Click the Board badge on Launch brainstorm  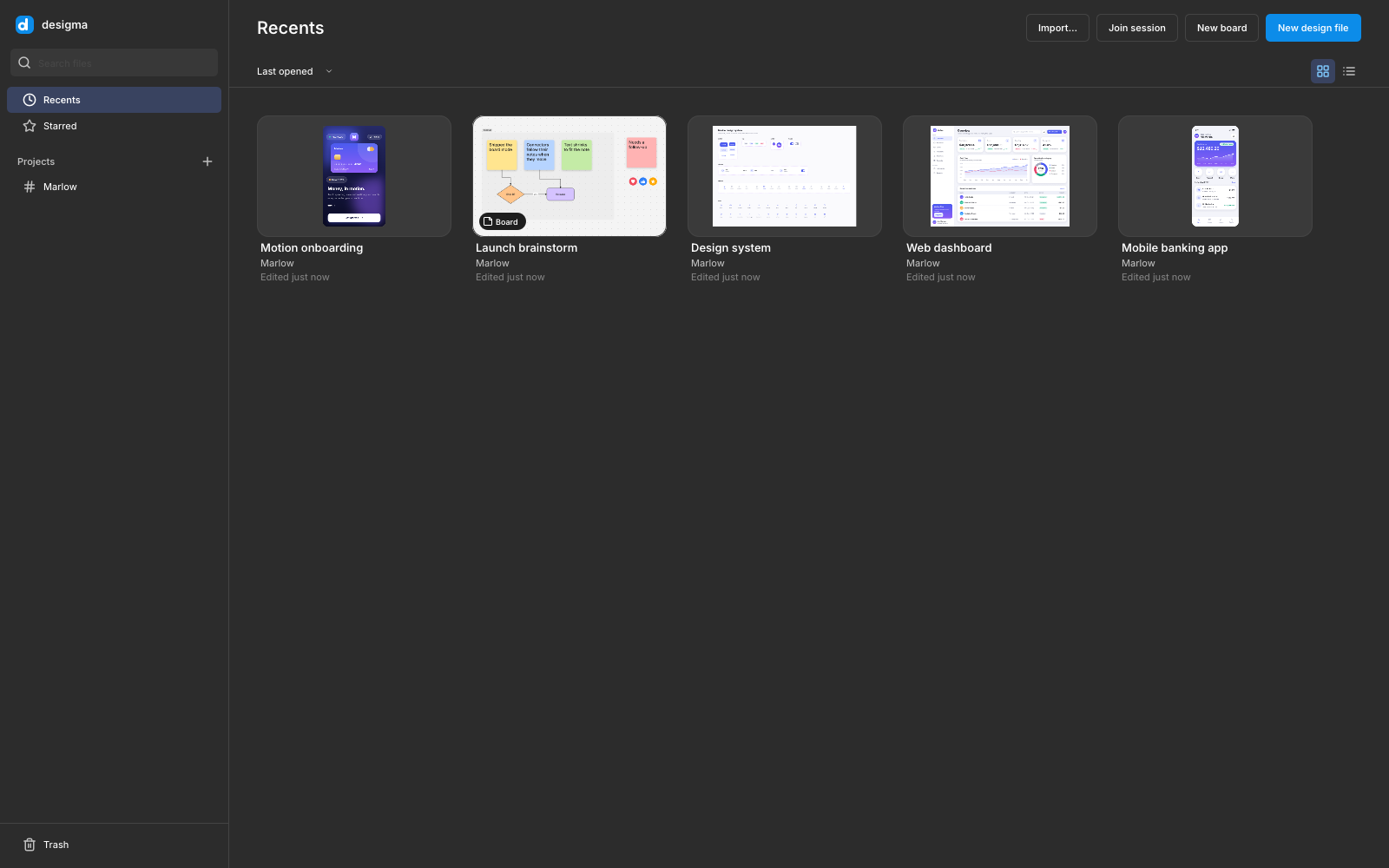click(x=503, y=221)
